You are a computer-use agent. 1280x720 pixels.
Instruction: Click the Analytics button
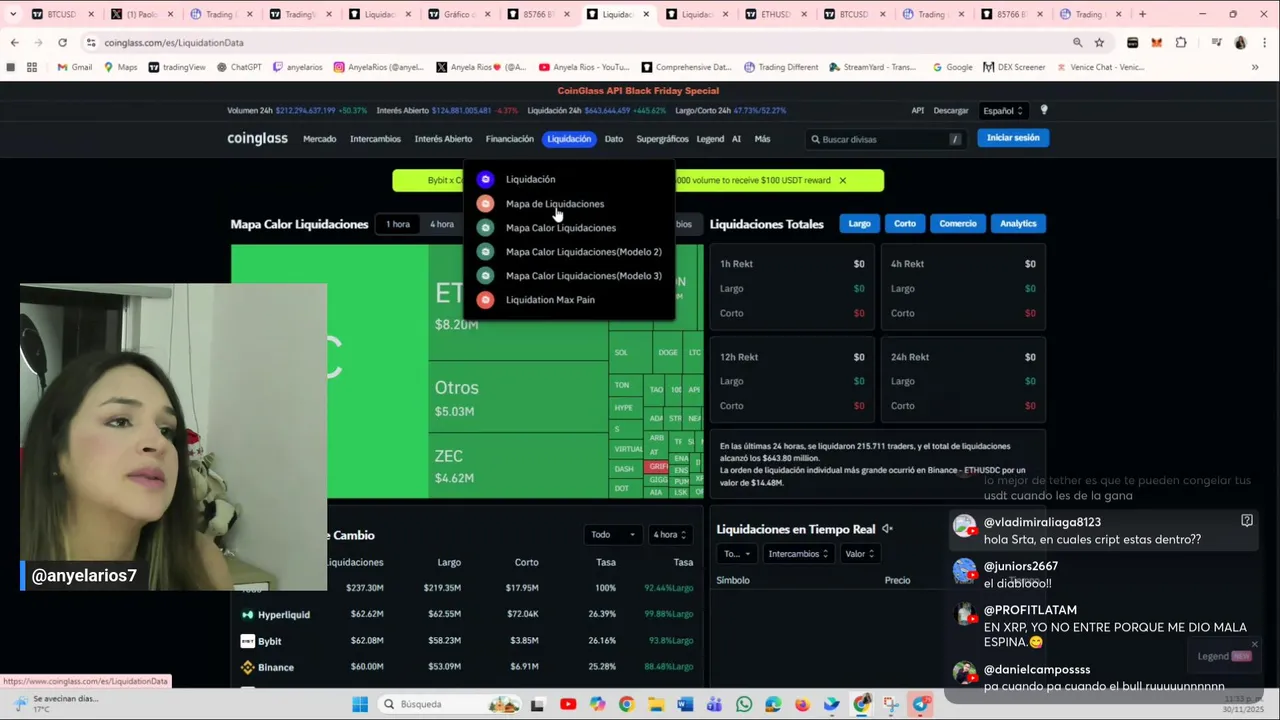1018,223
